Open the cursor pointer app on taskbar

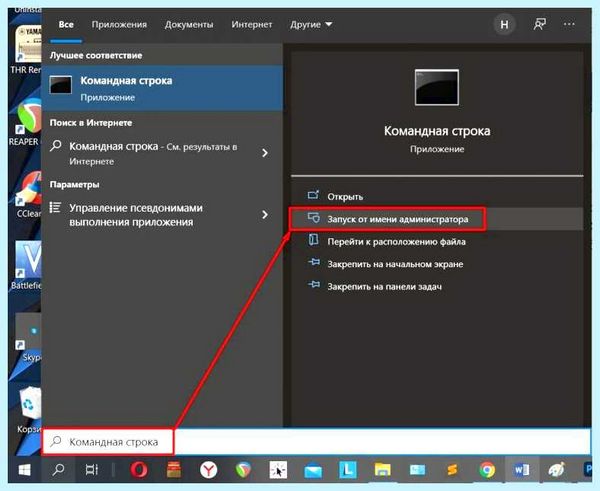(278, 470)
